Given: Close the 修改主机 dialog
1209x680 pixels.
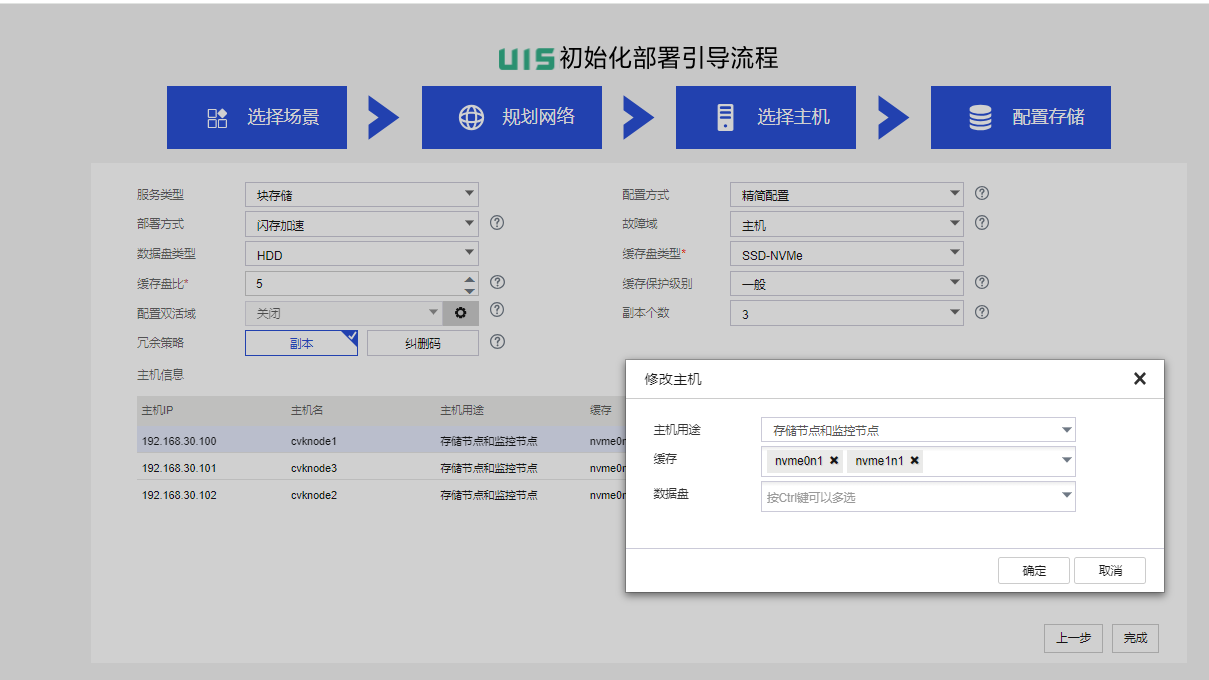Looking at the screenshot, I should [1139, 379].
